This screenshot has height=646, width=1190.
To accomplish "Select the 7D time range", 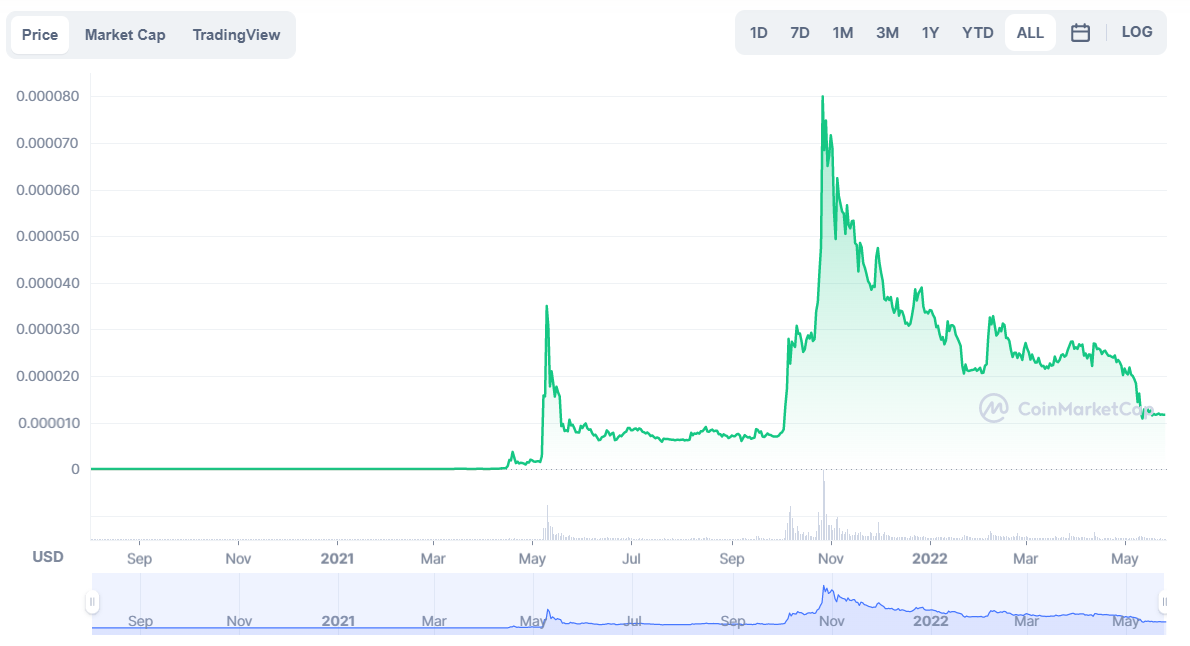I will pos(800,33).
